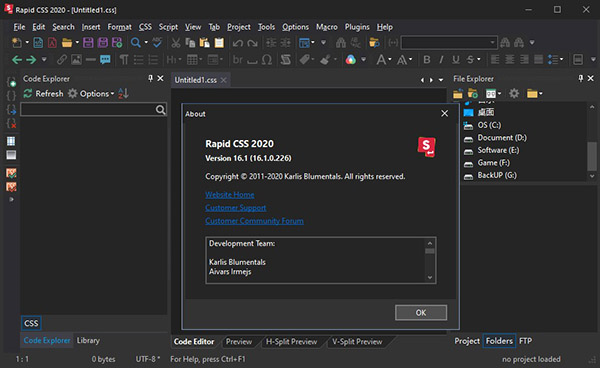Click the first purple Save icon
This screenshot has height=368, width=600.
click(88, 42)
